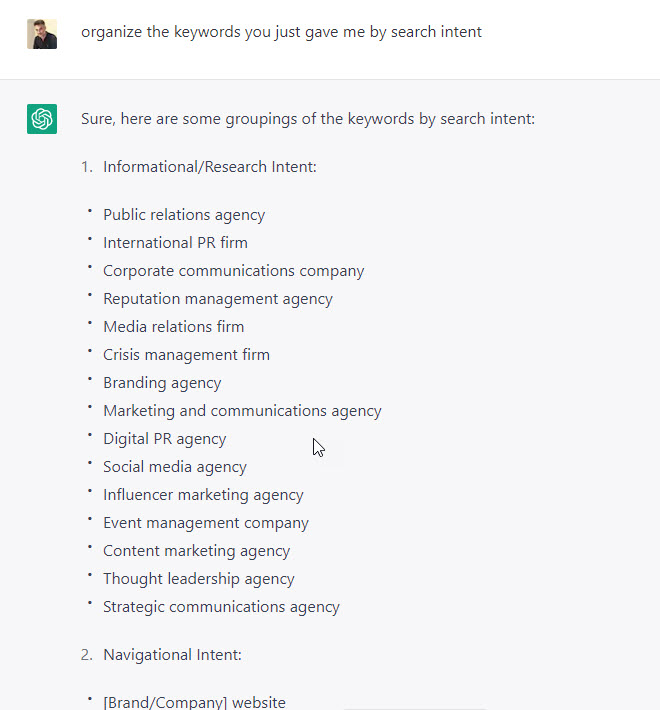This screenshot has width=660, height=710.
Task: Click 'Influencer marketing agency' item
Action: point(203,495)
